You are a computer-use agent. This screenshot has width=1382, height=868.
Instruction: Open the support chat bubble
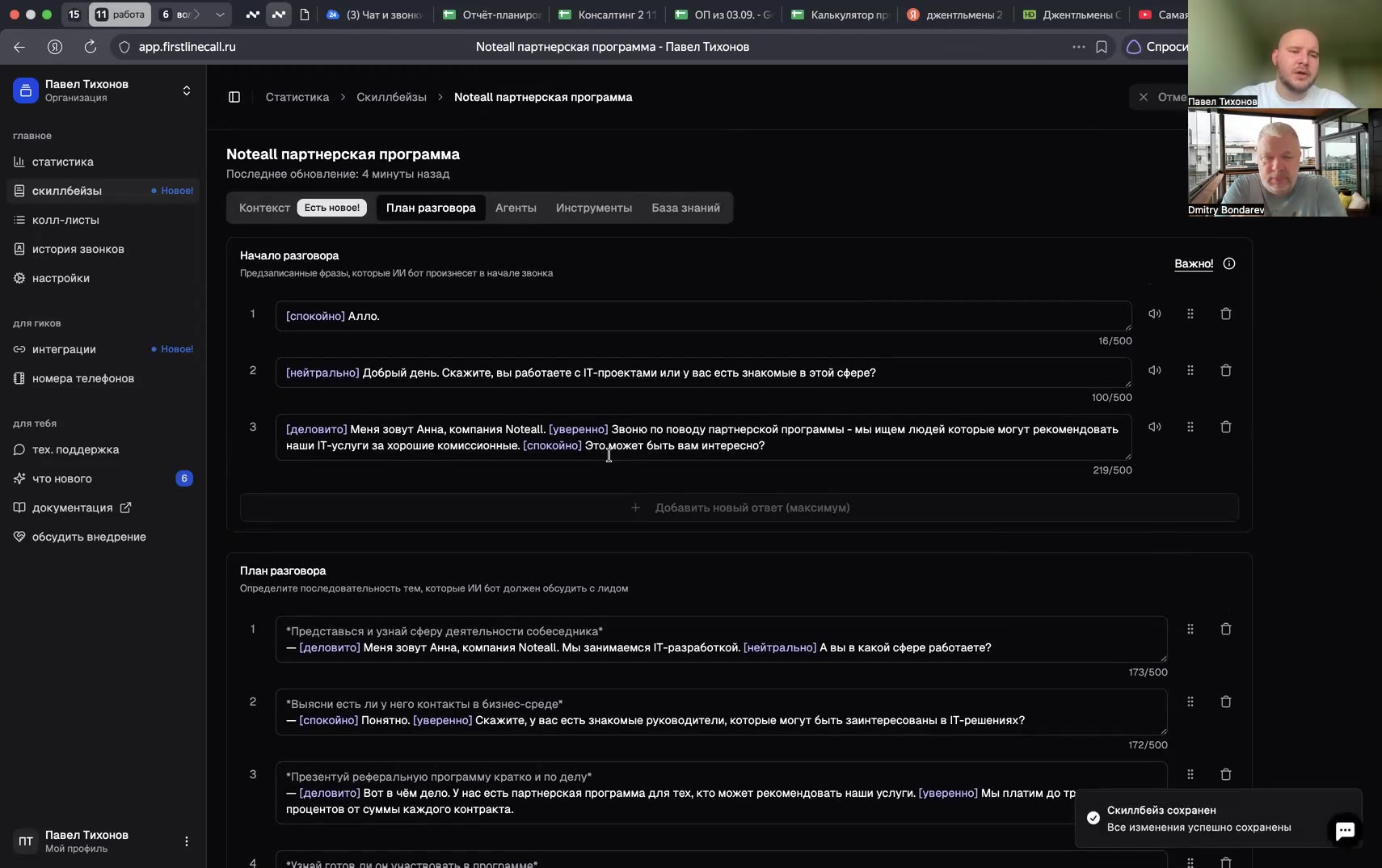[1345, 830]
